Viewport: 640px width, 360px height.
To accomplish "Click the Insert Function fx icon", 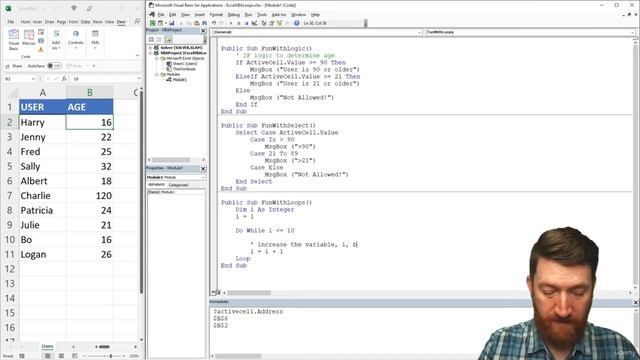I will click(64, 79).
